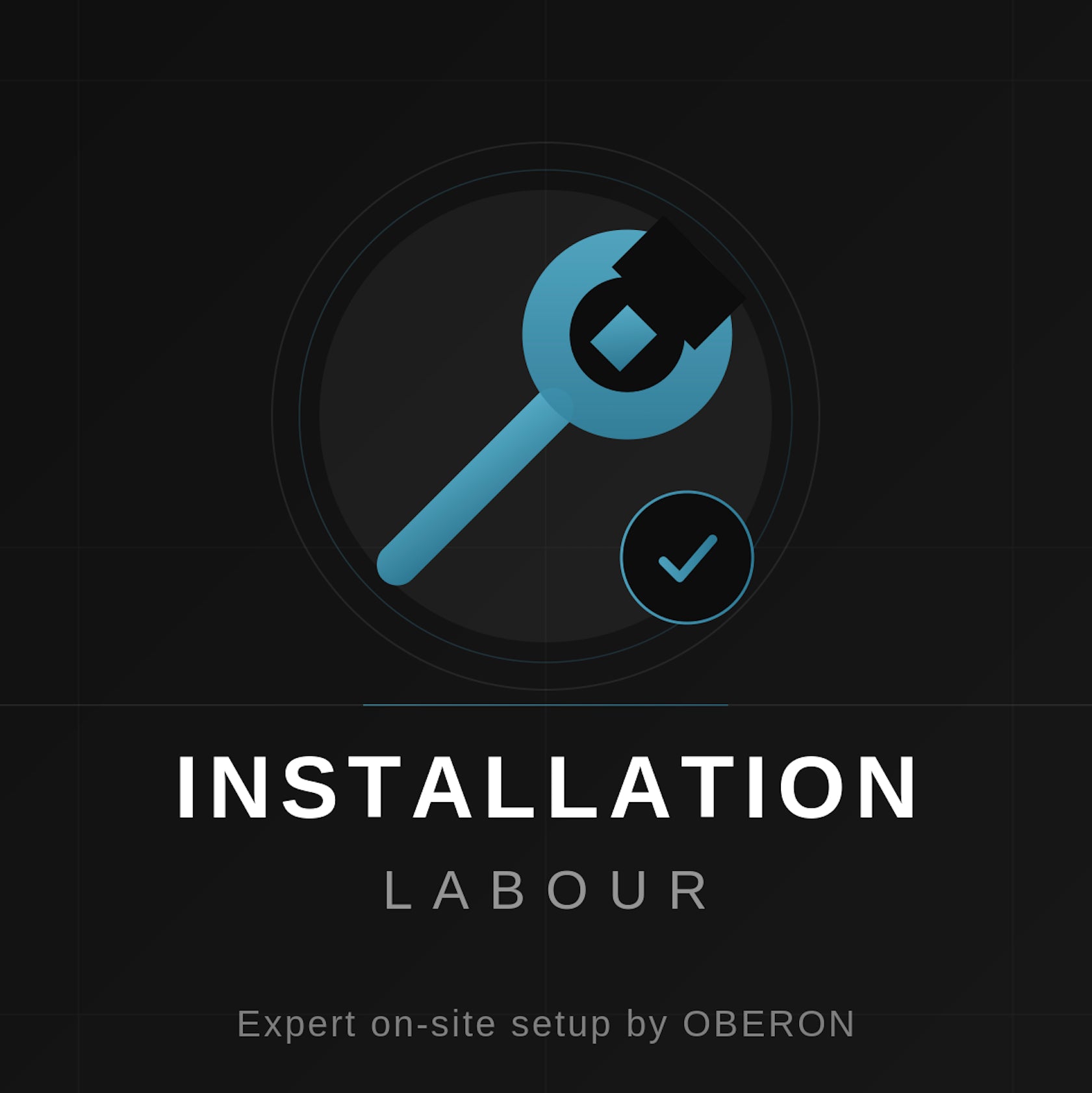This screenshot has width=1092, height=1093.
Task: Click the INSTALLATION heading
Action: click(546, 788)
